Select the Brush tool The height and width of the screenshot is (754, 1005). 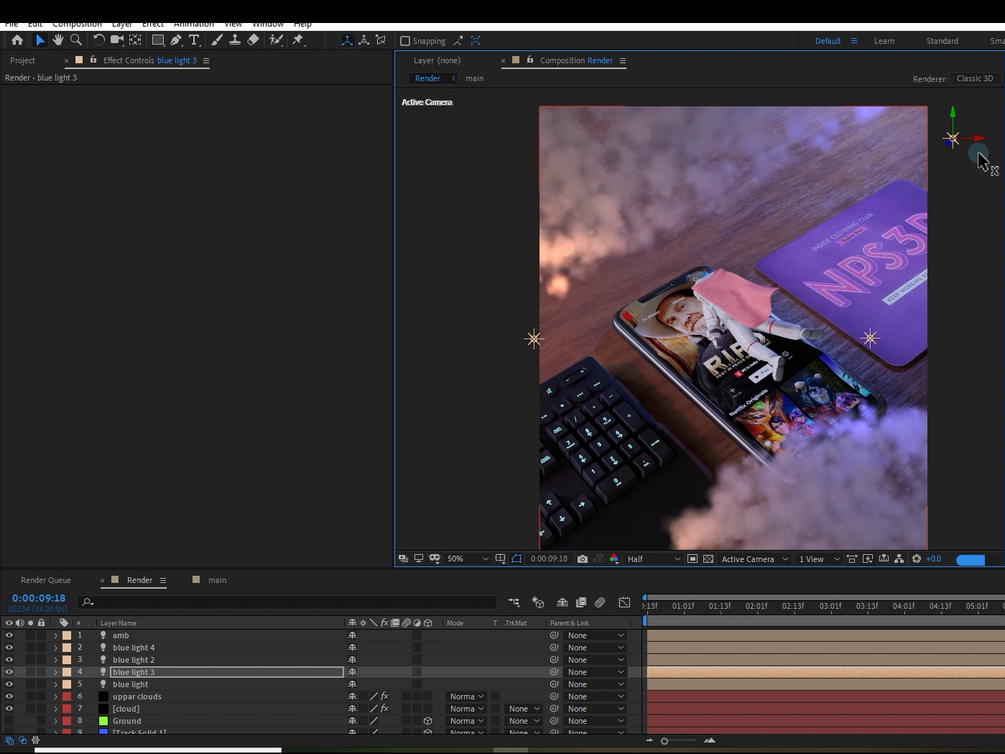click(x=217, y=40)
